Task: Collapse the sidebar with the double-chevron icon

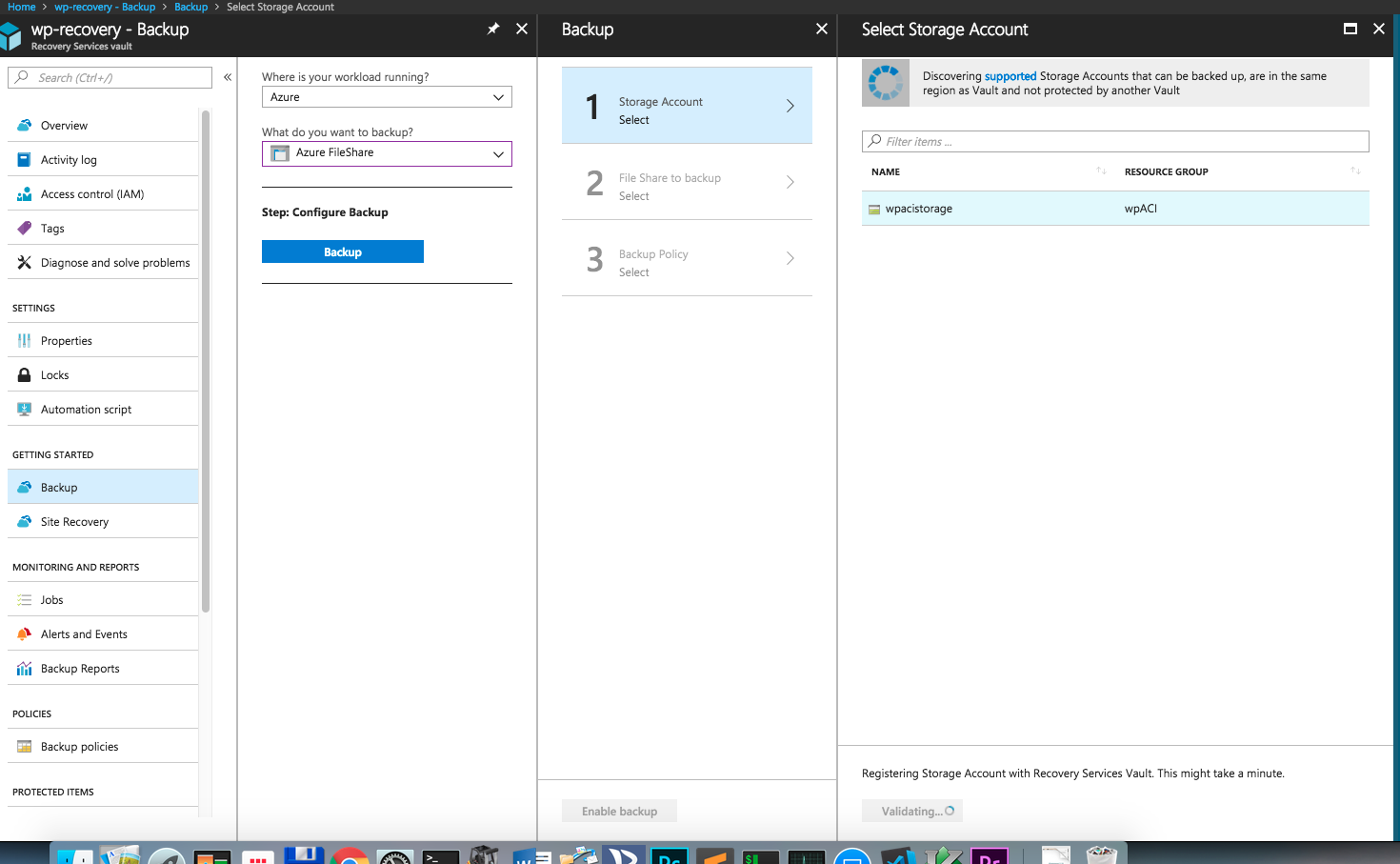Action: click(x=228, y=77)
